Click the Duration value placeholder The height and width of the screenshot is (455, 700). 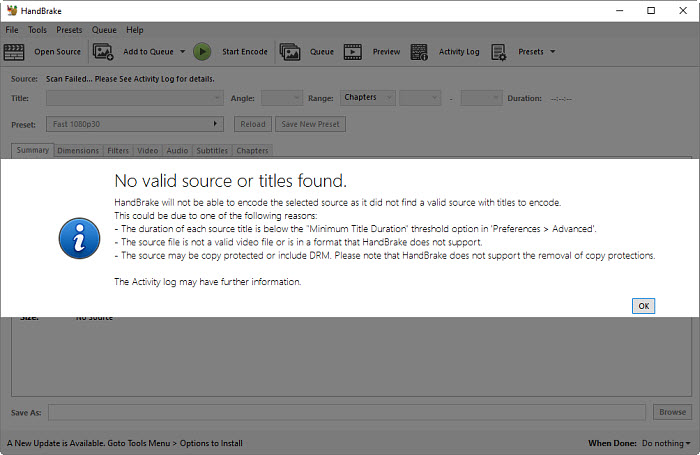click(561, 99)
